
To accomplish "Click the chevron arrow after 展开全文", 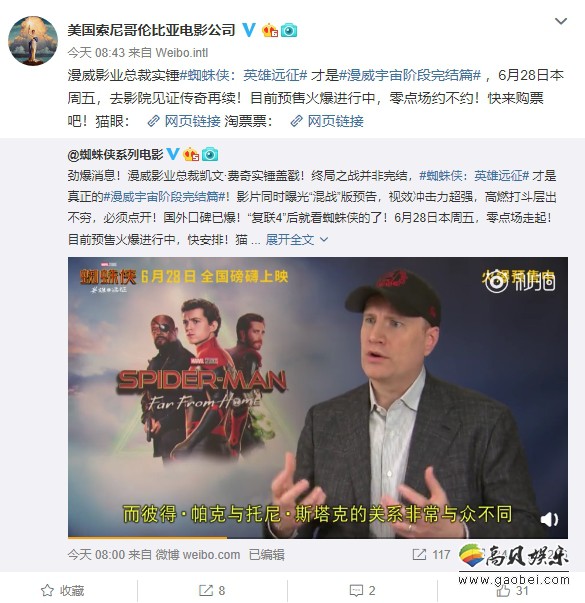I will [324, 240].
